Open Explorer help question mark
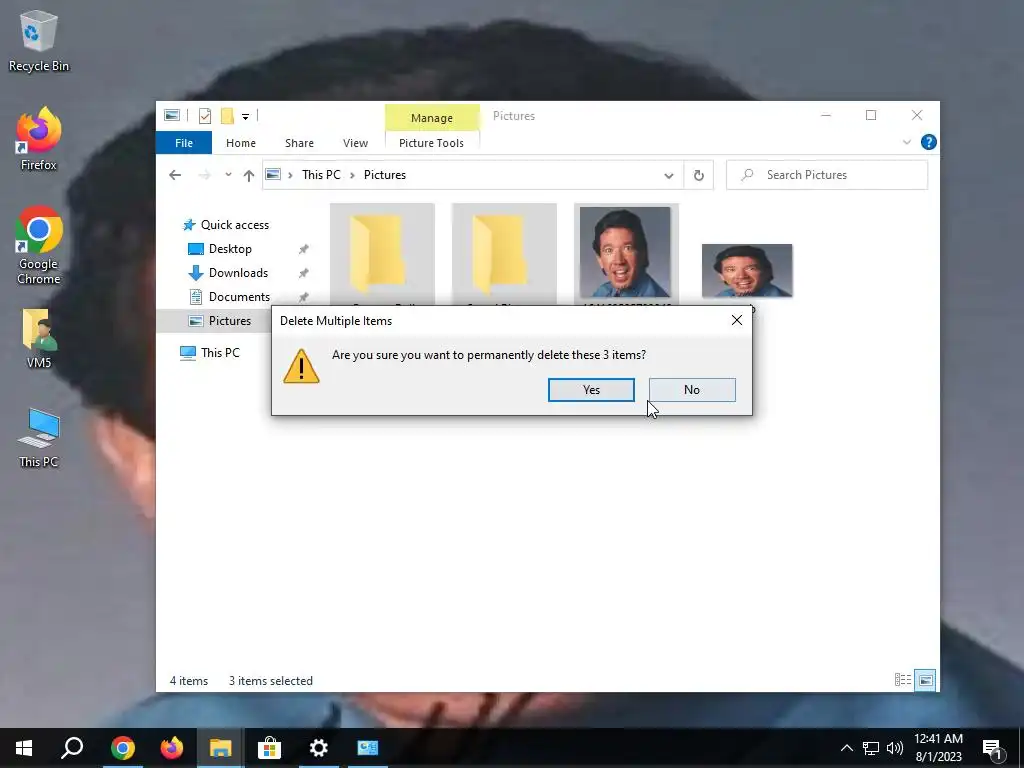The width and height of the screenshot is (1024, 768). tap(928, 142)
